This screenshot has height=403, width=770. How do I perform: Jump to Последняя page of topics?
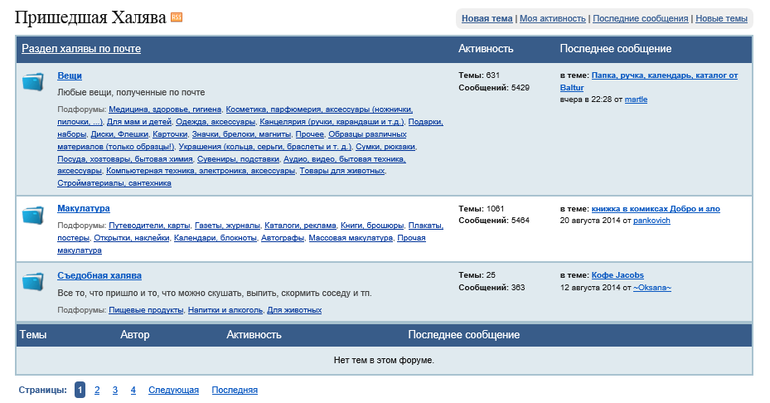(x=234, y=390)
